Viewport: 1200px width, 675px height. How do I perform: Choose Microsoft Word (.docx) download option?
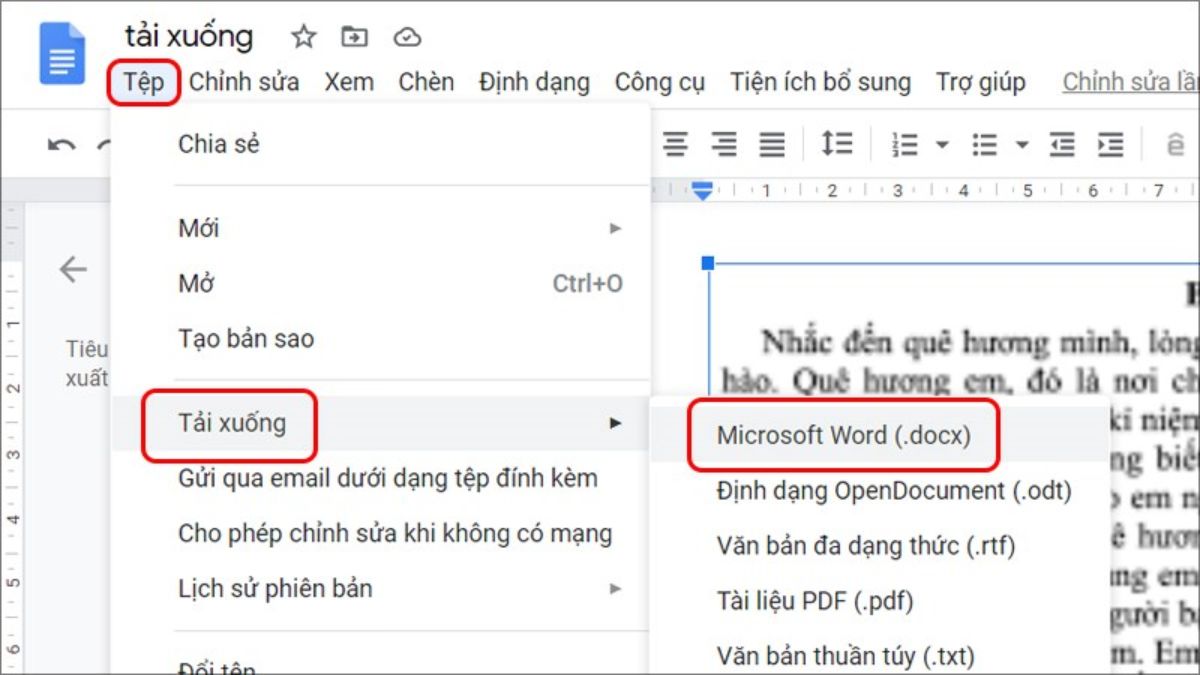(x=843, y=435)
